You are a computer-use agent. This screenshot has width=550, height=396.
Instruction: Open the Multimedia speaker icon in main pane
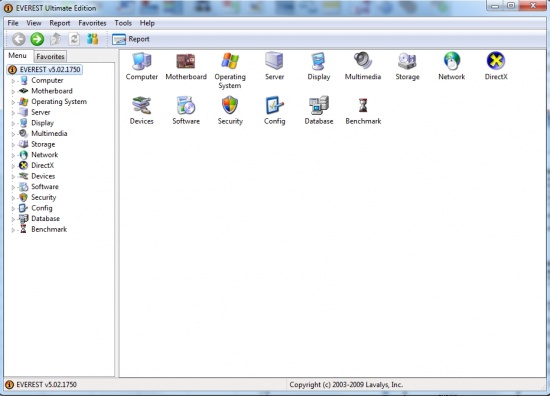(x=363, y=61)
